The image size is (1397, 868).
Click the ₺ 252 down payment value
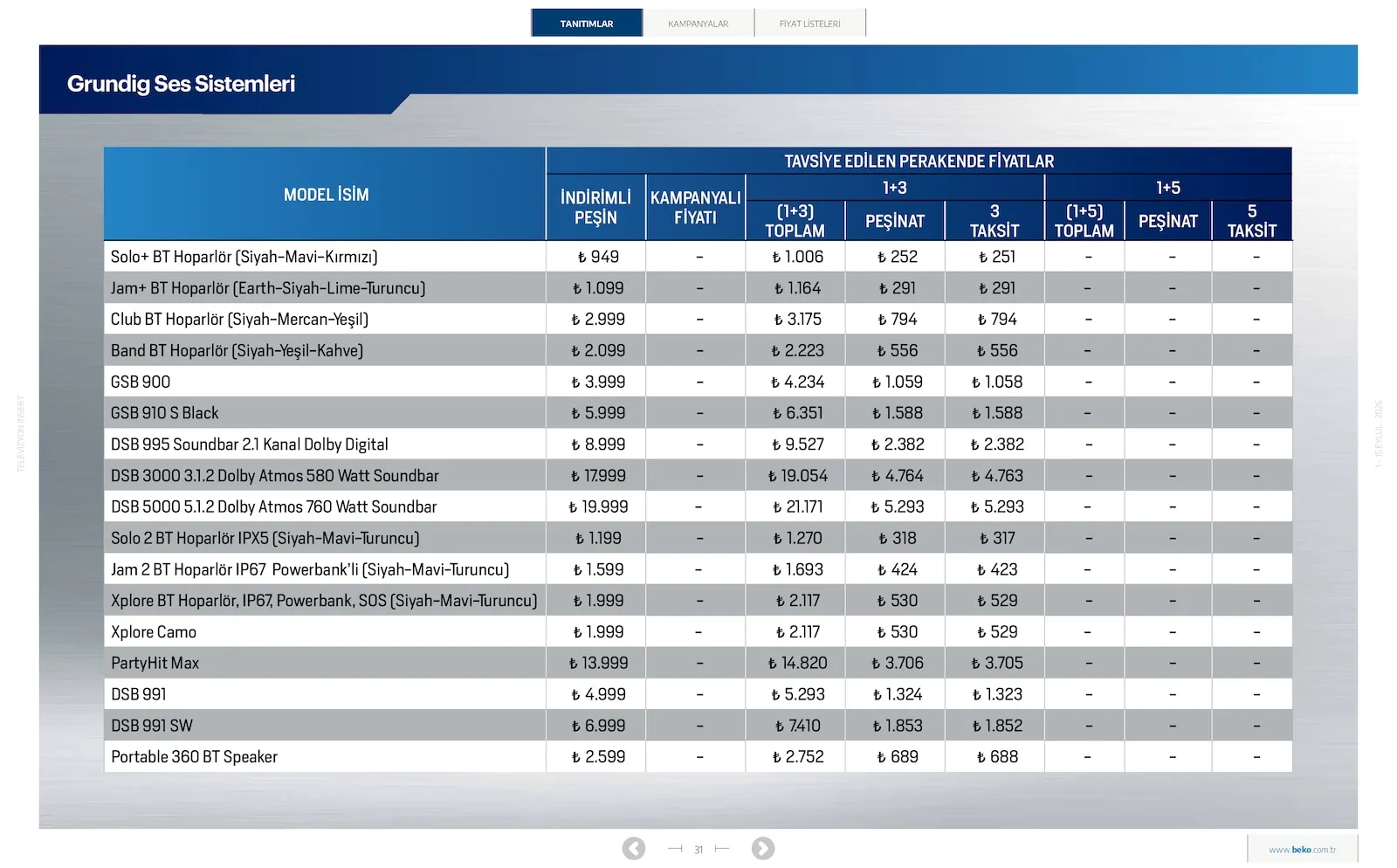click(x=897, y=257)
